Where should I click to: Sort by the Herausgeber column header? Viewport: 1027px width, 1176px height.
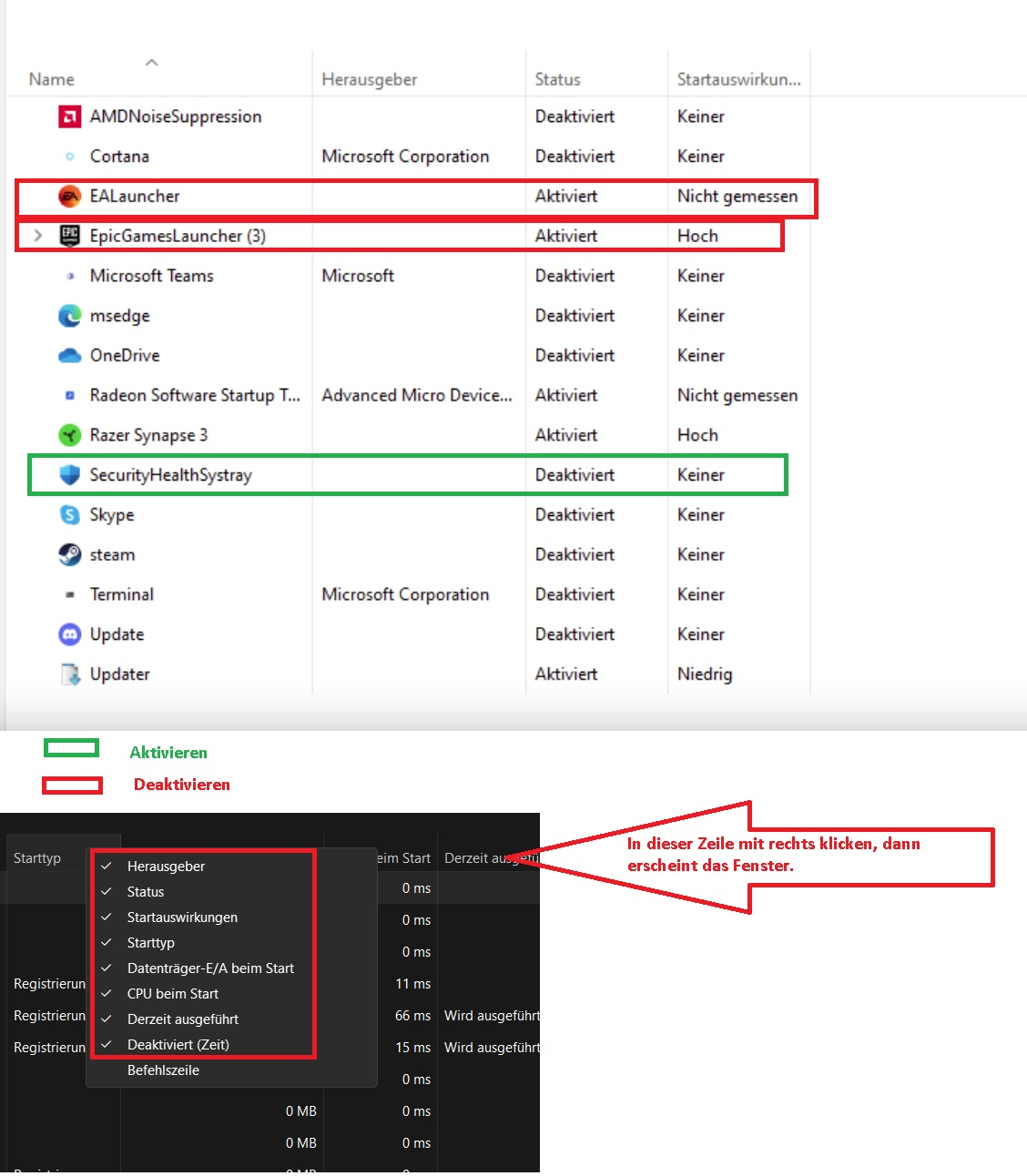coord(370,79)
